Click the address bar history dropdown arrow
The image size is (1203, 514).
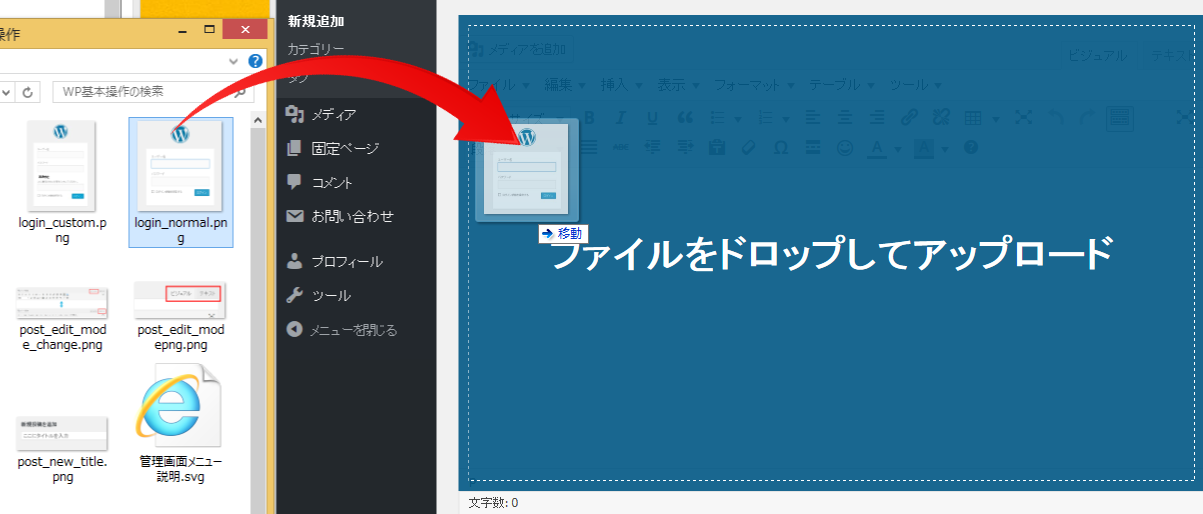pos(7,92)
